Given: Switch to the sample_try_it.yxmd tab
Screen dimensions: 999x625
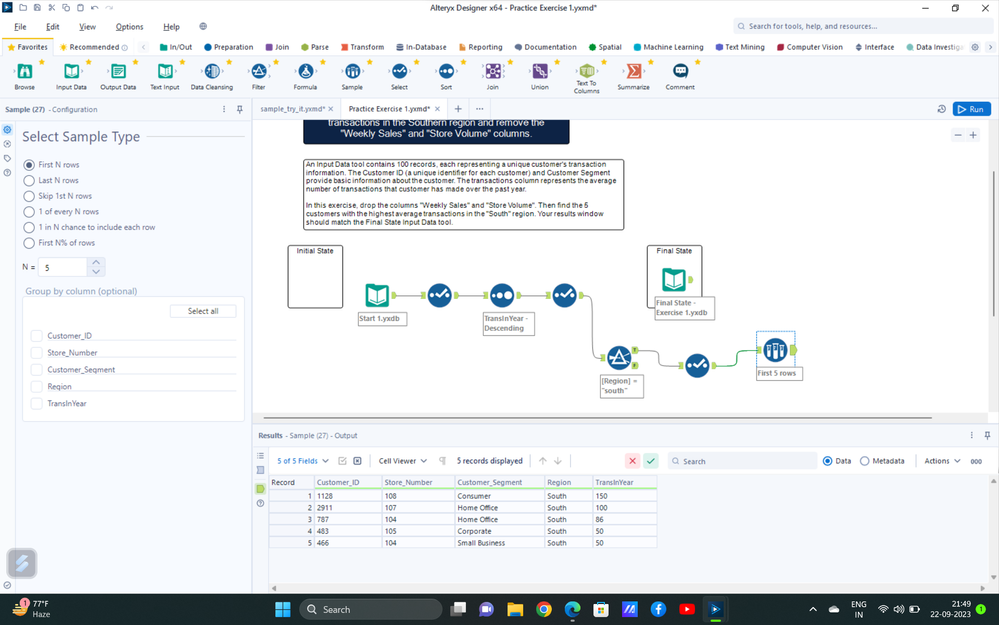Looking at the screenshot, I should [292, 109].
